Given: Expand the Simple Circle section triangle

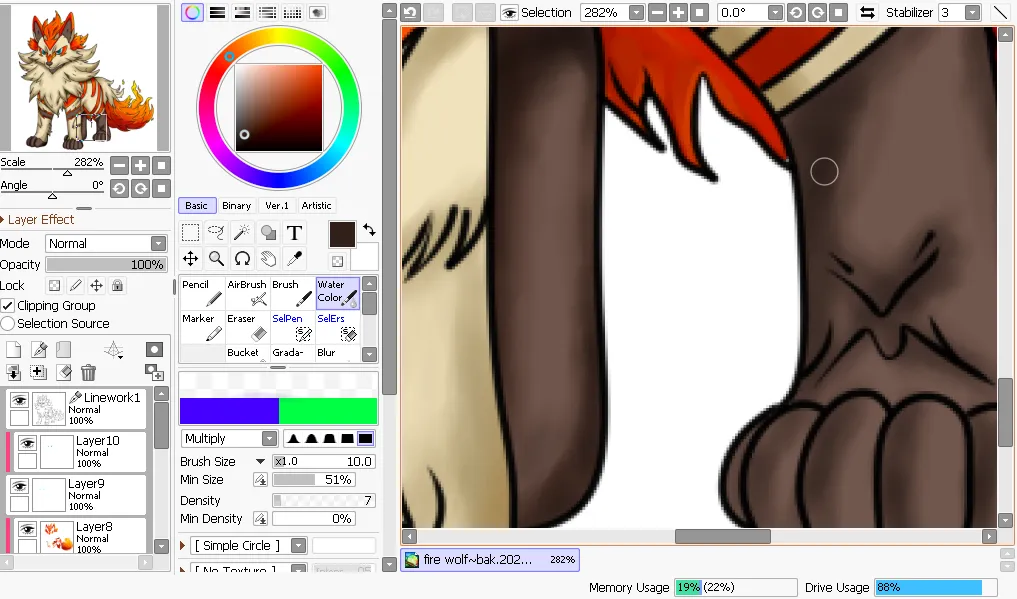Looking at the screenshot, I should tap(183, 546).
